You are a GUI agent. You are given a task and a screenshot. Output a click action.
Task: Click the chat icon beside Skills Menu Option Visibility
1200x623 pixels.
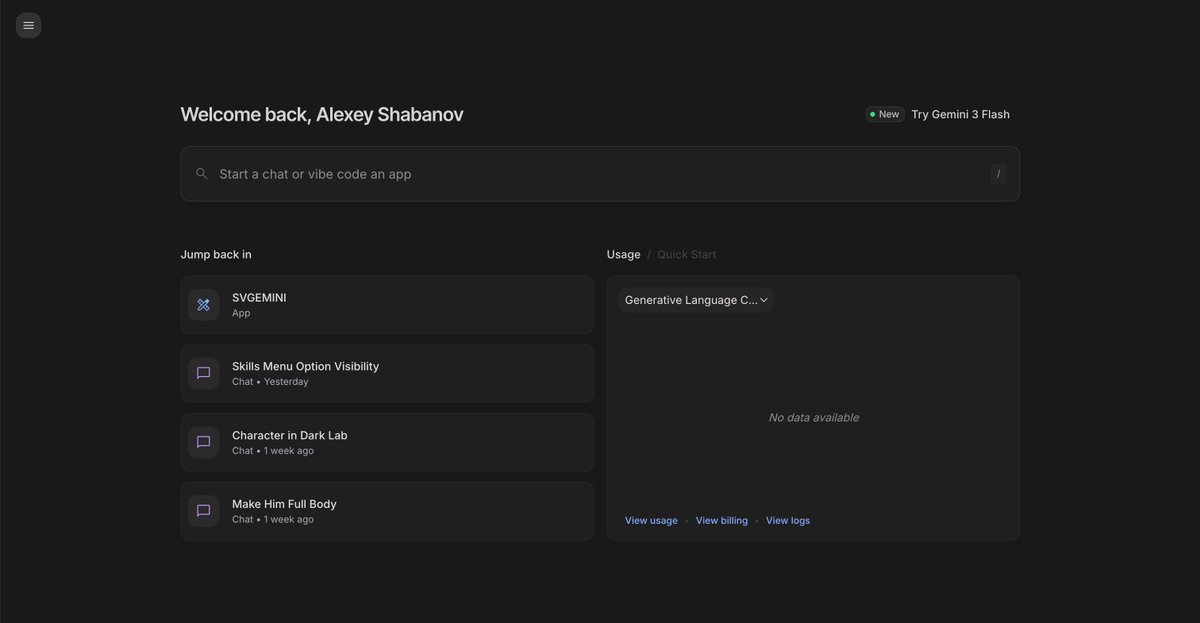coord(203,372)
